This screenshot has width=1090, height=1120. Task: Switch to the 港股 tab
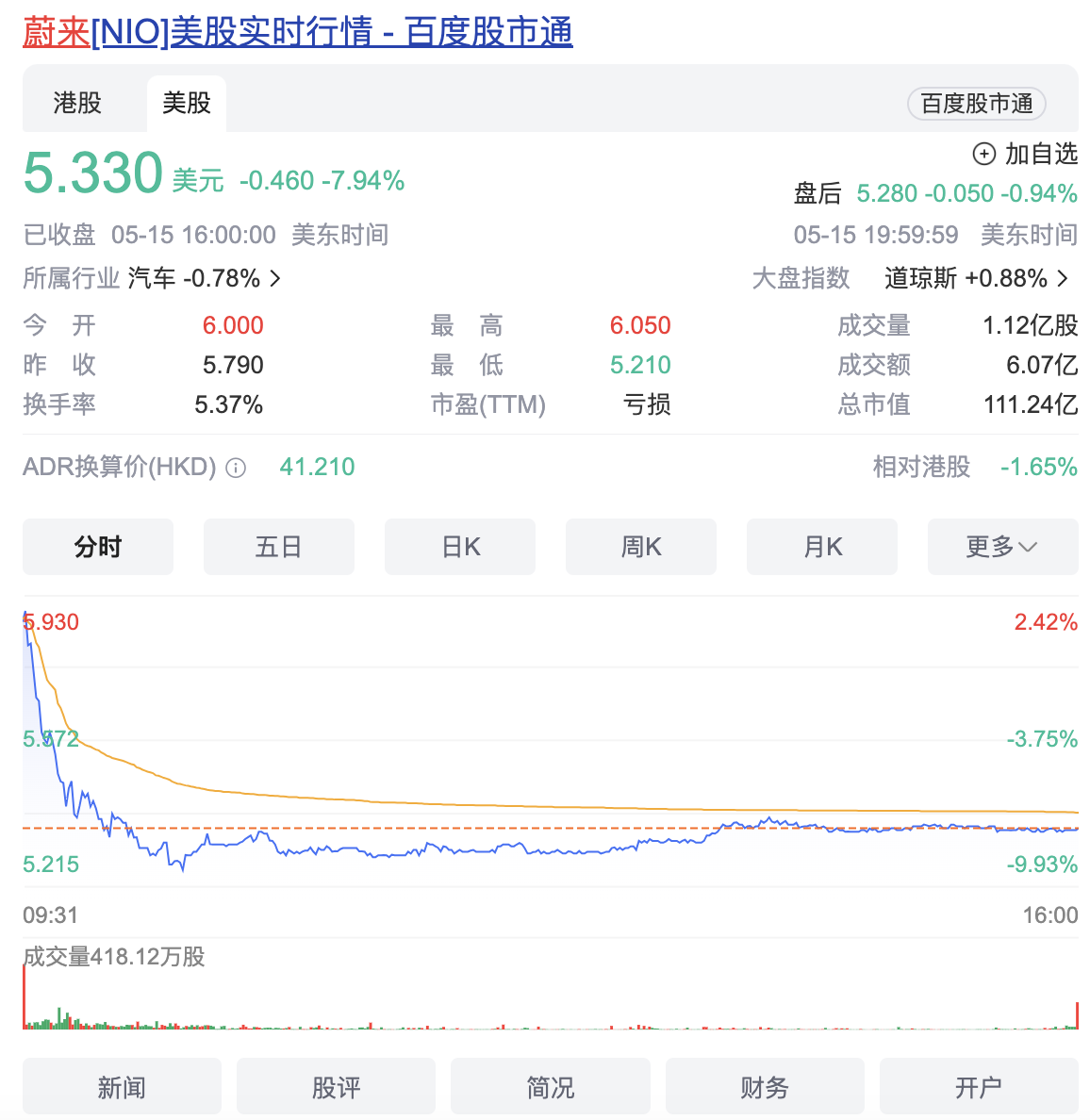tap(77, 103)
